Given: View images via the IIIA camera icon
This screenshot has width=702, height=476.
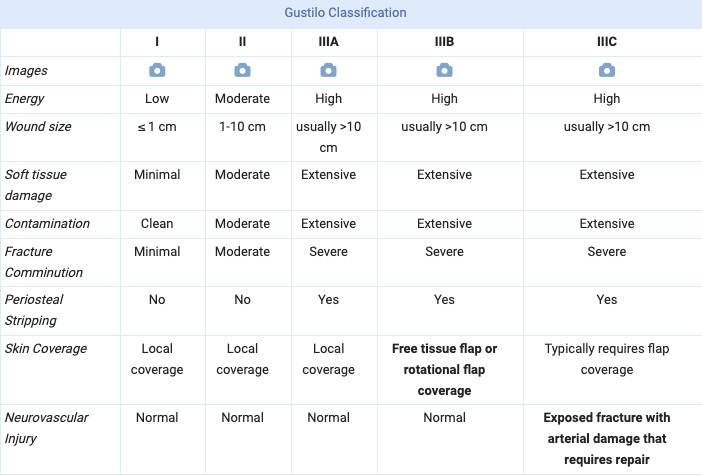Looking at the screenshot, I should [x=328, y=70].
